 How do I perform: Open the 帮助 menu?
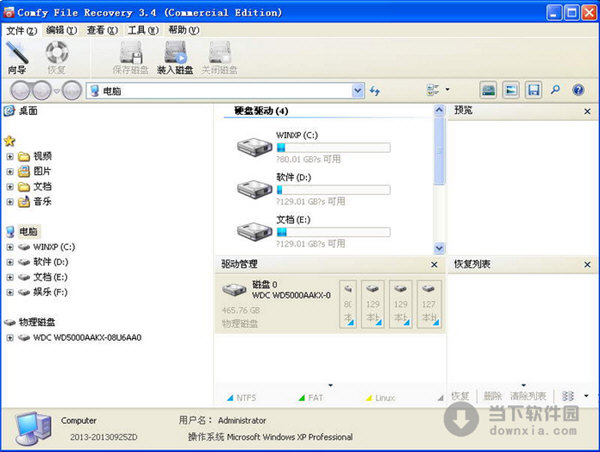click(x=184, y=30)
